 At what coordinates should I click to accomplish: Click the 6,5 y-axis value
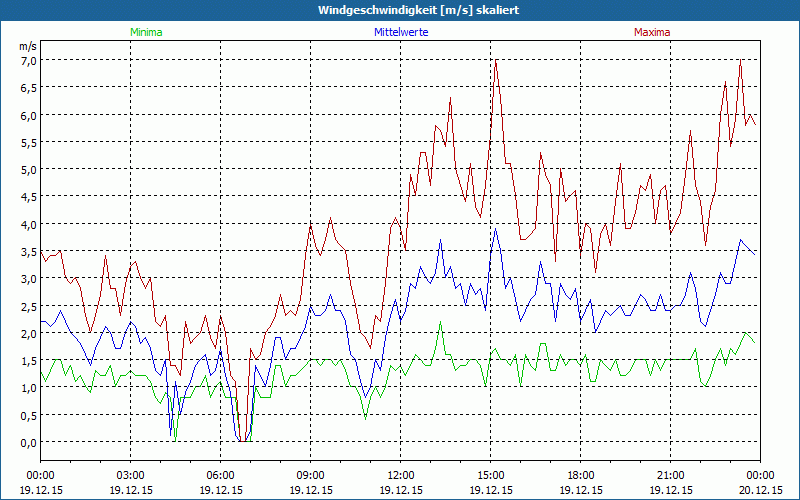tap(29, 88)
